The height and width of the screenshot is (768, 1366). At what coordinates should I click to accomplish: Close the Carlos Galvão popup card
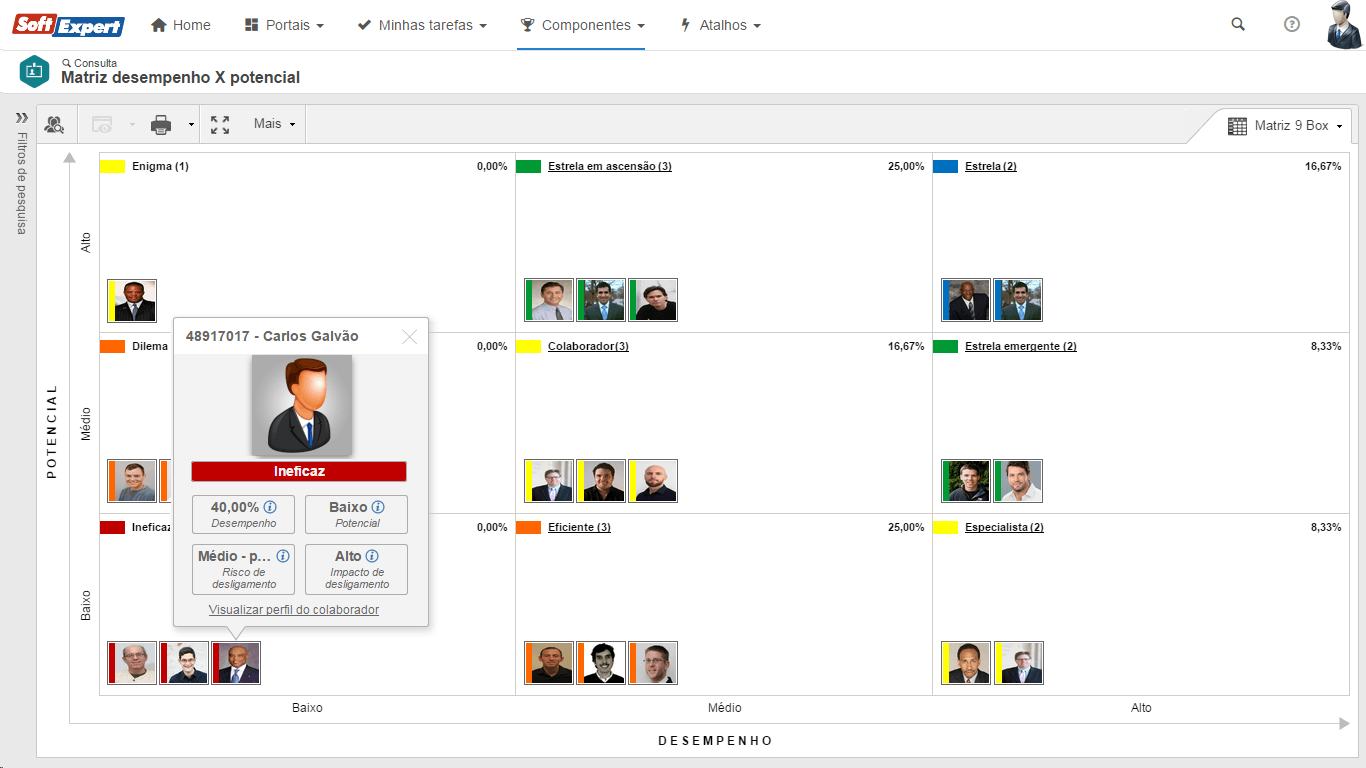click(x=409, y=337)
